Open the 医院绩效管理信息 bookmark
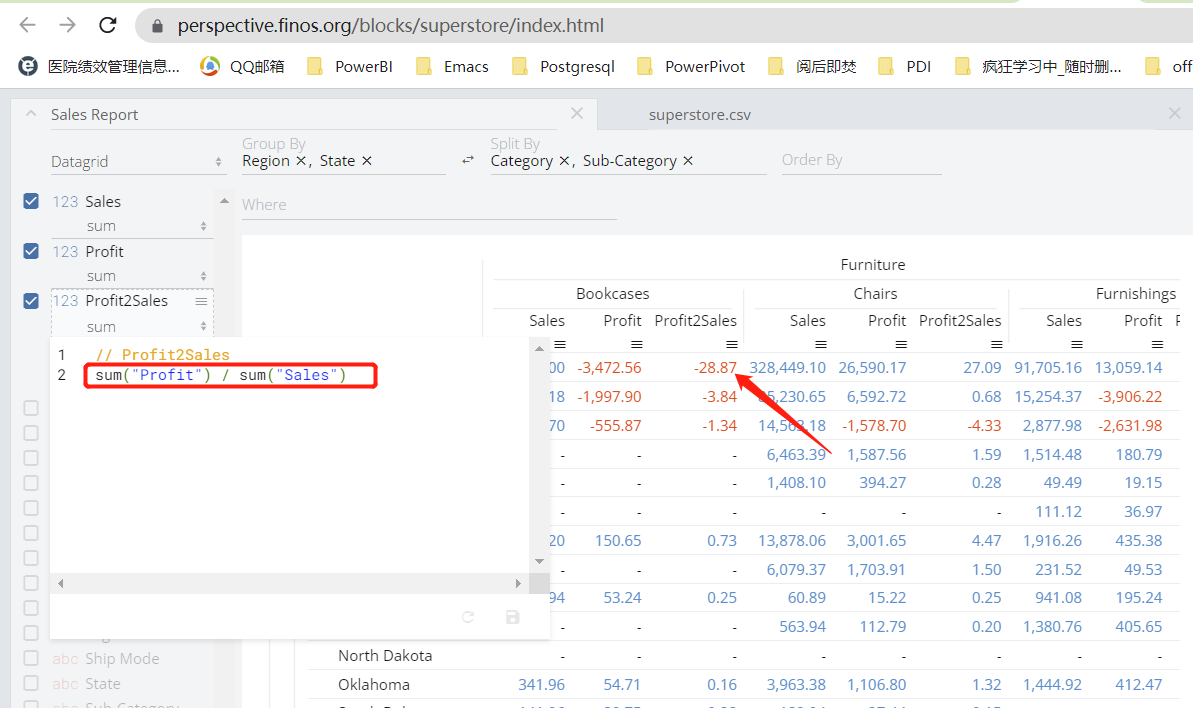Image resolution: width=1193 pixels, height=708 pixels. click(99, 67)
